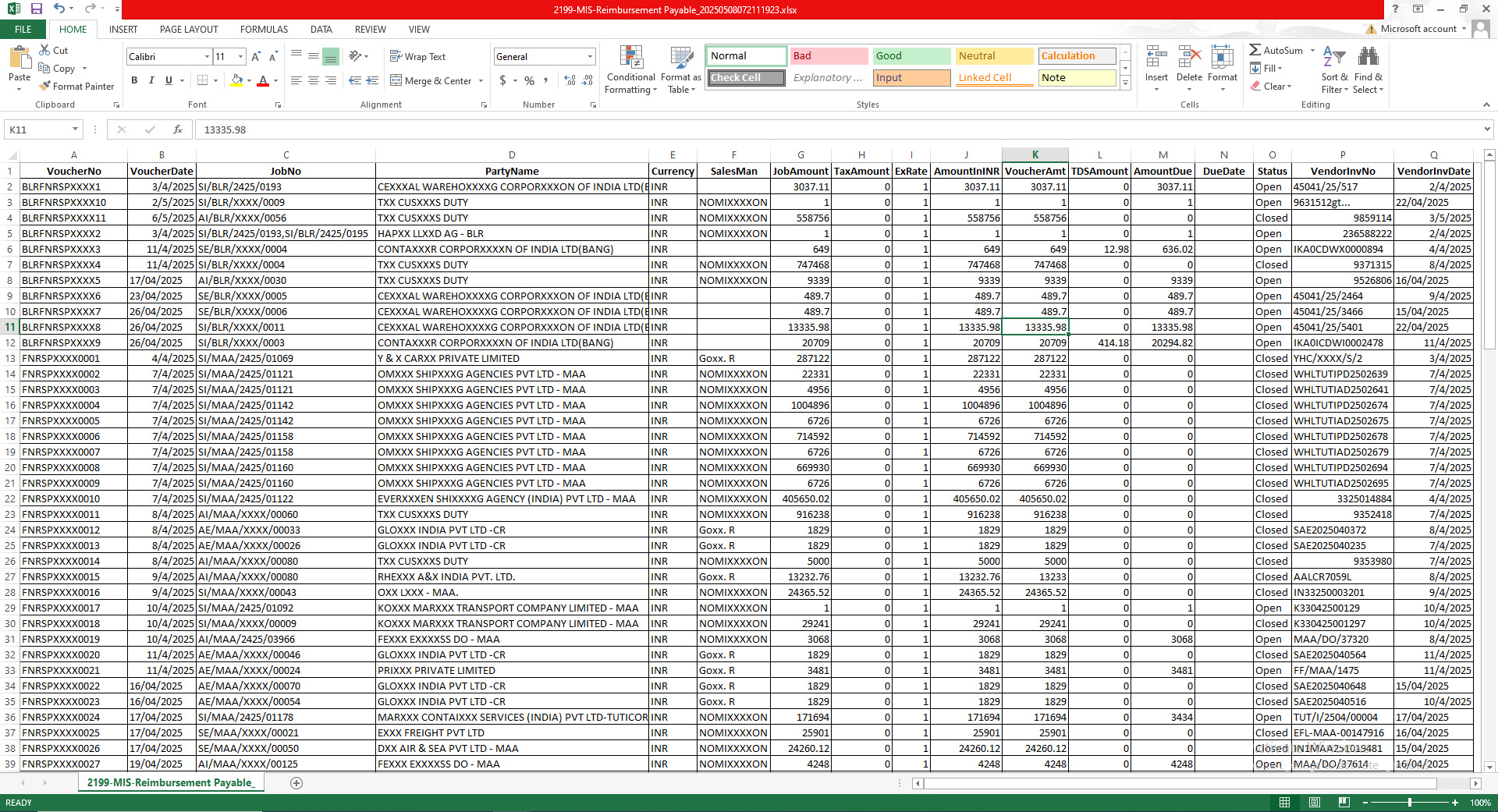Expand the font size dropdown
The width and height of the screenshot is (1498, 812).
click(x=240, y=56)
